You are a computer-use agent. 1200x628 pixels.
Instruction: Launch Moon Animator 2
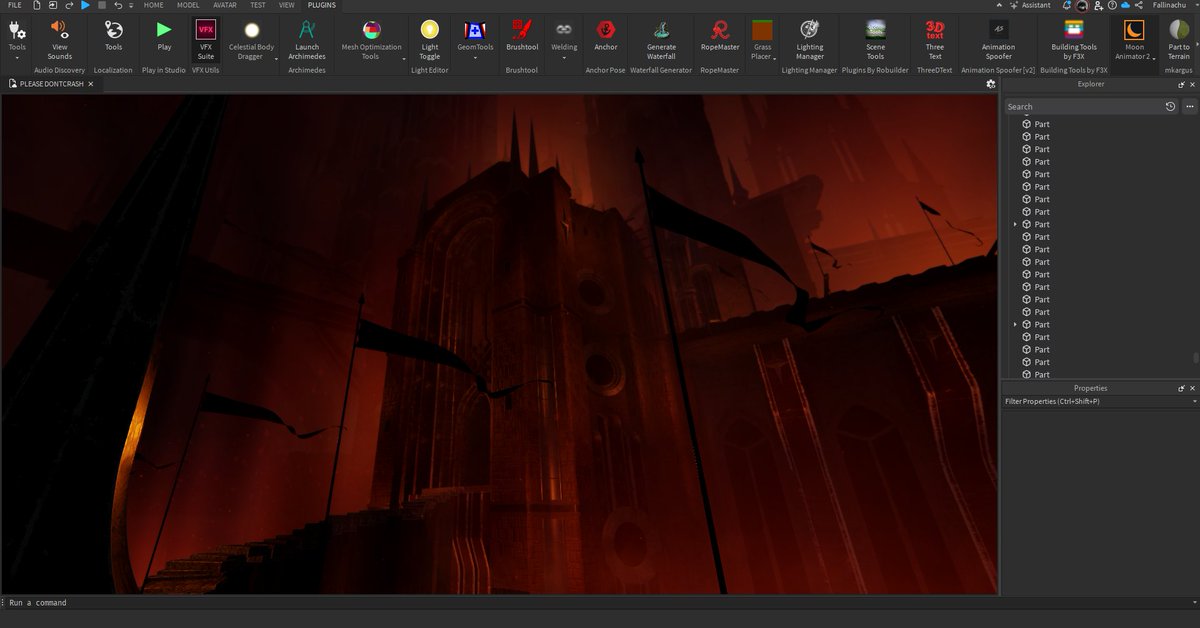pyautogui.click(x=1134, y=38)
